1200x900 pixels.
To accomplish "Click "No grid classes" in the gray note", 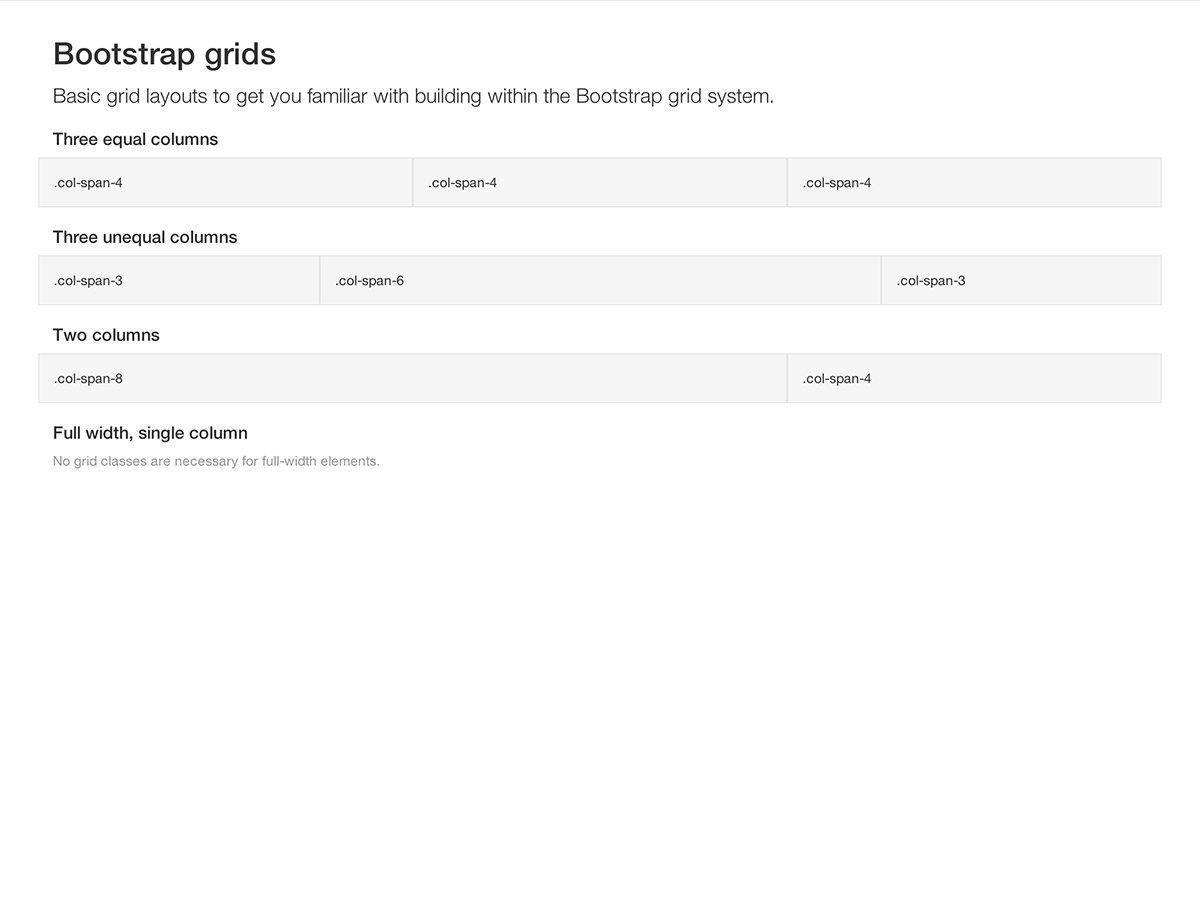I will [99, 462].
